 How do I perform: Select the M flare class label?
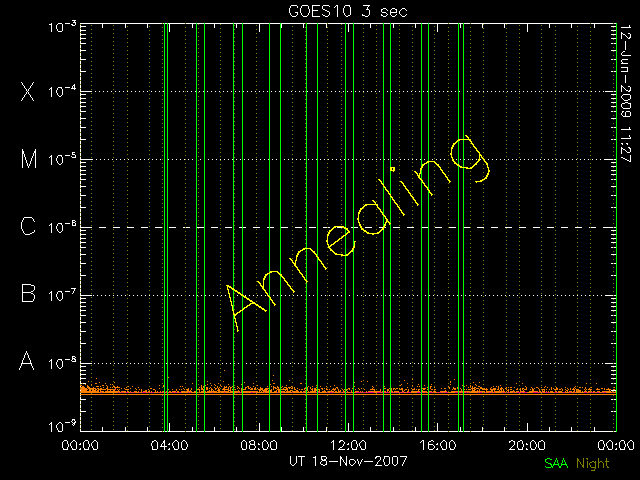tap(29, 159)
